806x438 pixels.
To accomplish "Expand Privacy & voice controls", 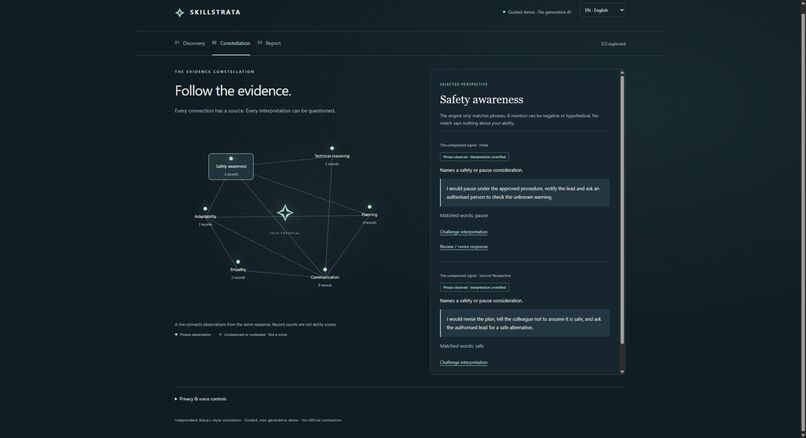I will coord(200,399).
